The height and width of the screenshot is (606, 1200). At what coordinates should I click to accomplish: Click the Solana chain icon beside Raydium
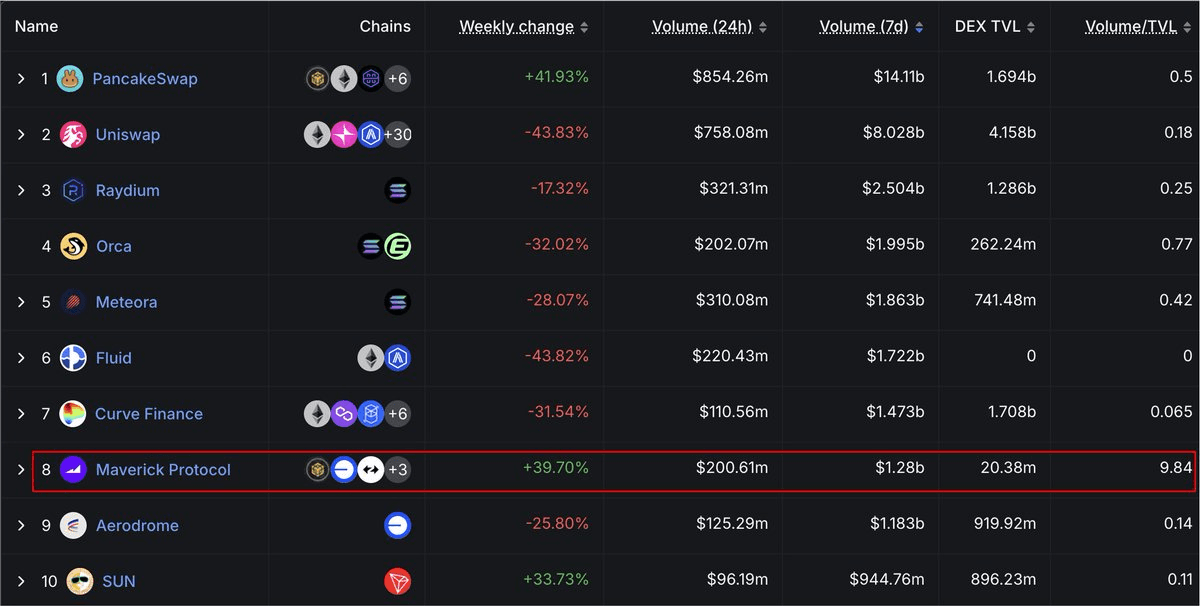398,189
